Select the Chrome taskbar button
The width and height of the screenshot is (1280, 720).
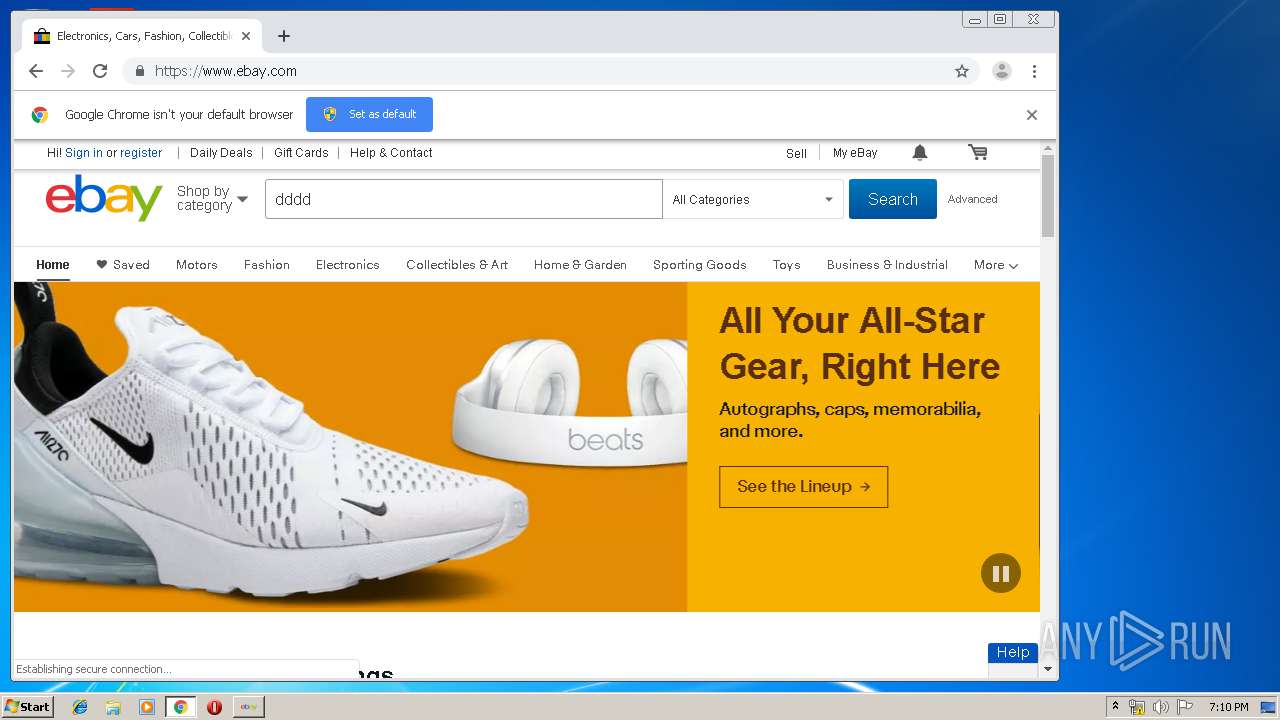(x=180, y=707)
